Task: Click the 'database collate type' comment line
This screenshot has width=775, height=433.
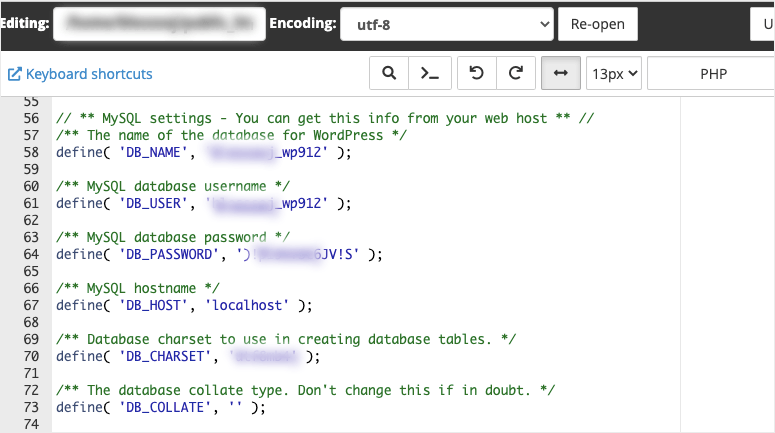Action: tap(305, 390)
